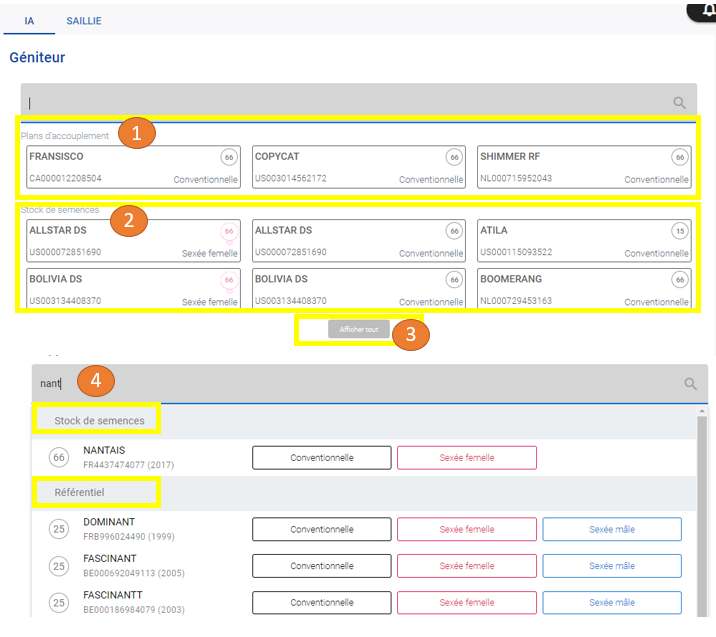This screenshot has height=637, width=716.
Task: Choose BOLIVIA DS Conventionnelle card
Action: coord(359,289)
